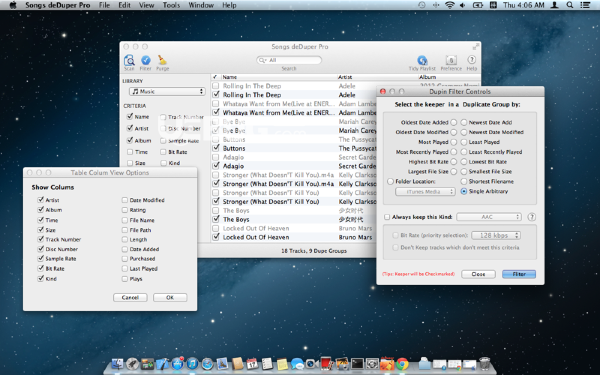The height and width of the screenshot is (375, 600).
Task: Open FaceTime in the dock
Action: tap(312, 364)
